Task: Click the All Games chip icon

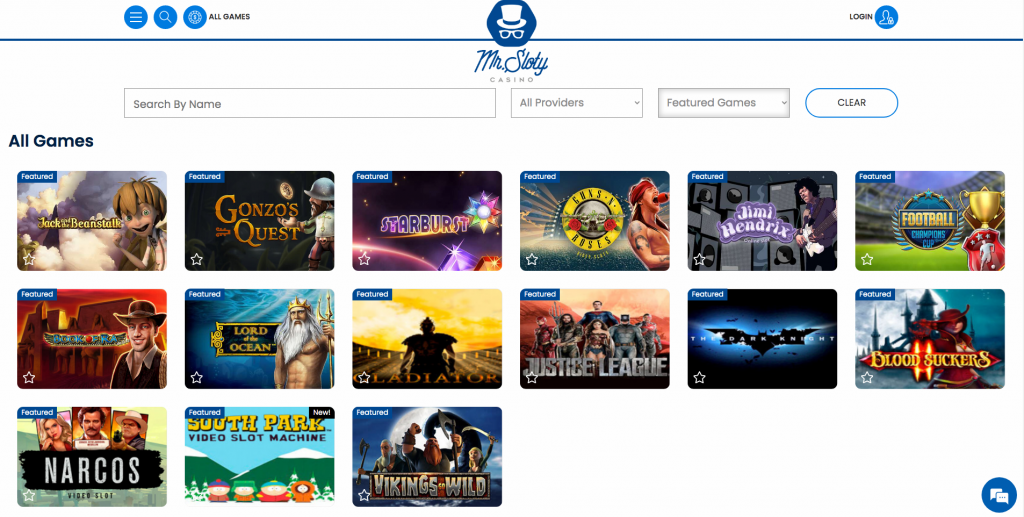Action: pos(195,17)
